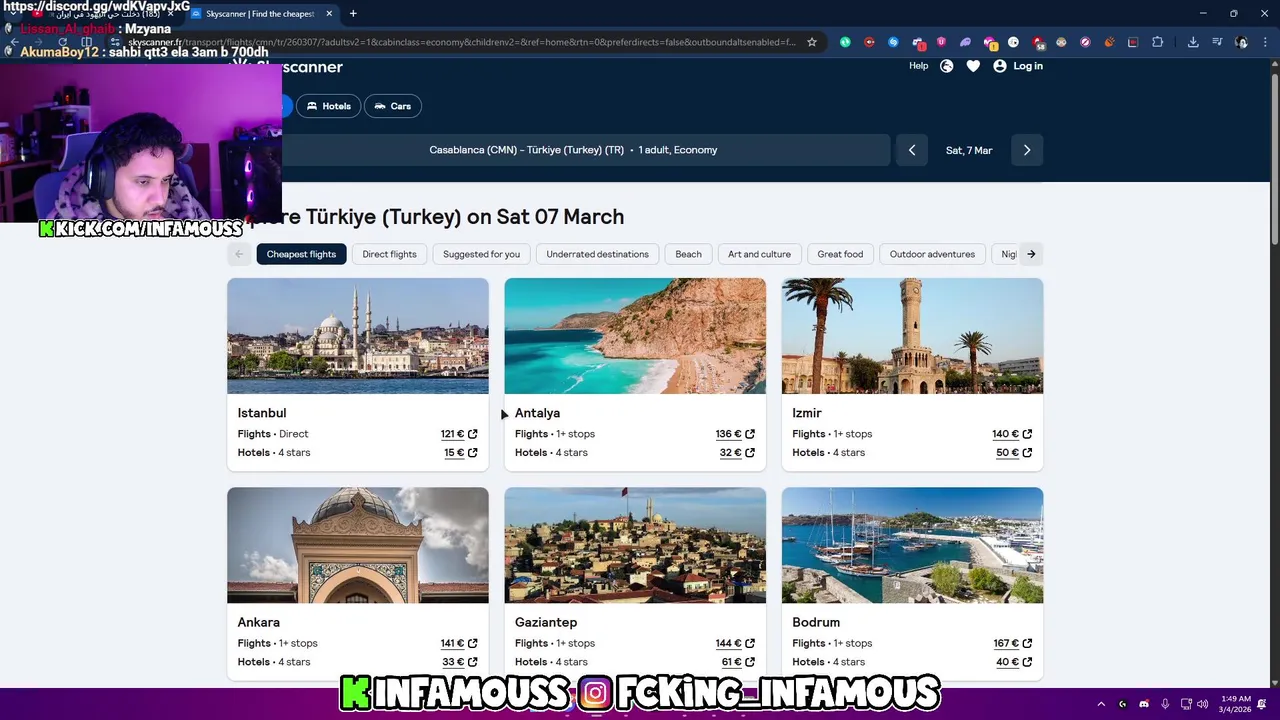This screenshot has height=720, width=1280.
Task: Open the taskbar clock and date
Action: [1236, 704]
